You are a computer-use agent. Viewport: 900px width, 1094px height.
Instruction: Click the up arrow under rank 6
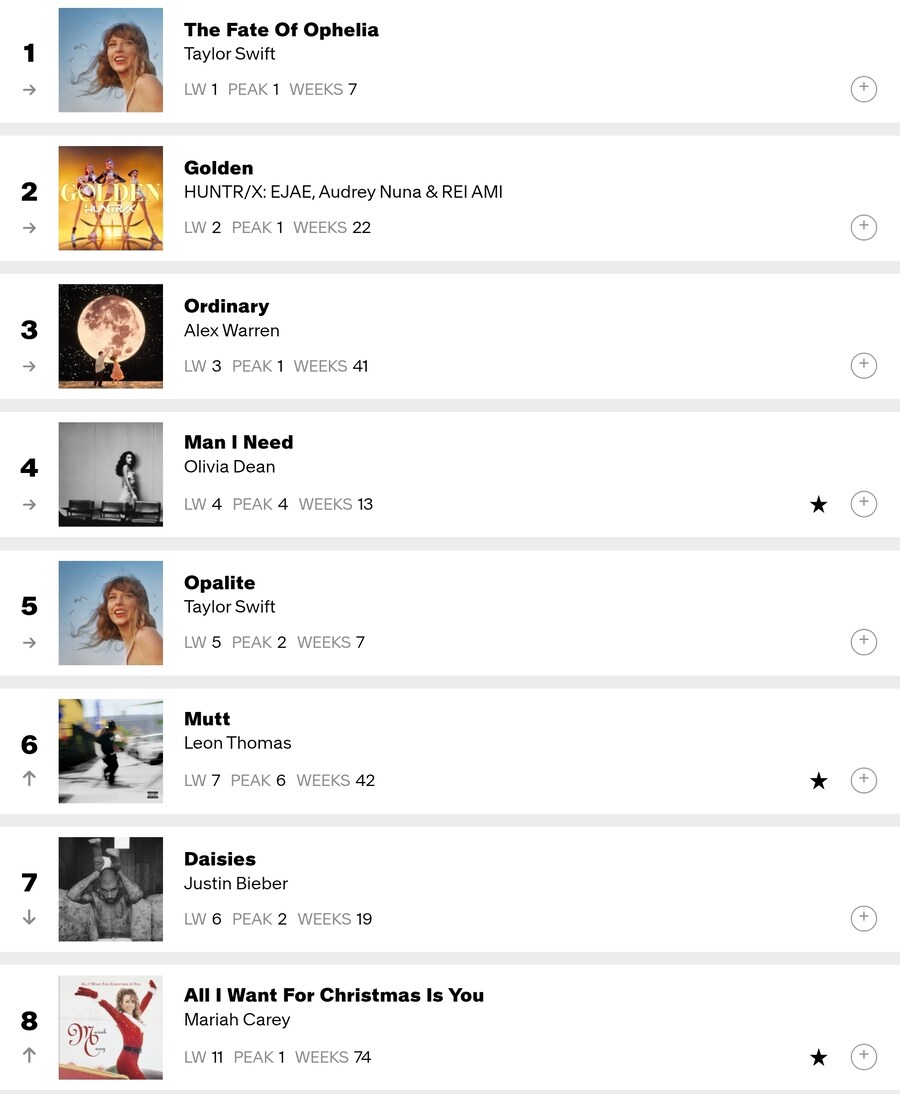[x=29, y=778]
